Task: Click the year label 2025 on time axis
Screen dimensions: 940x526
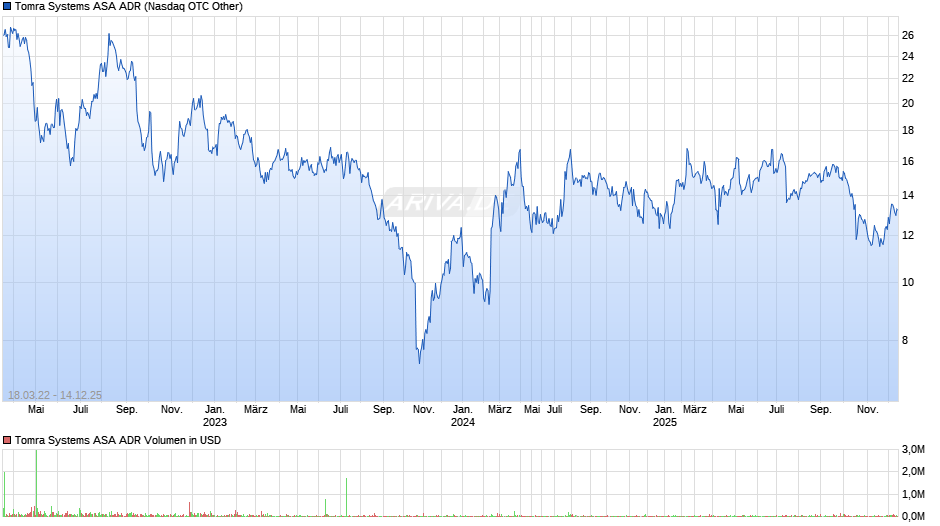Action: (664, 422)
